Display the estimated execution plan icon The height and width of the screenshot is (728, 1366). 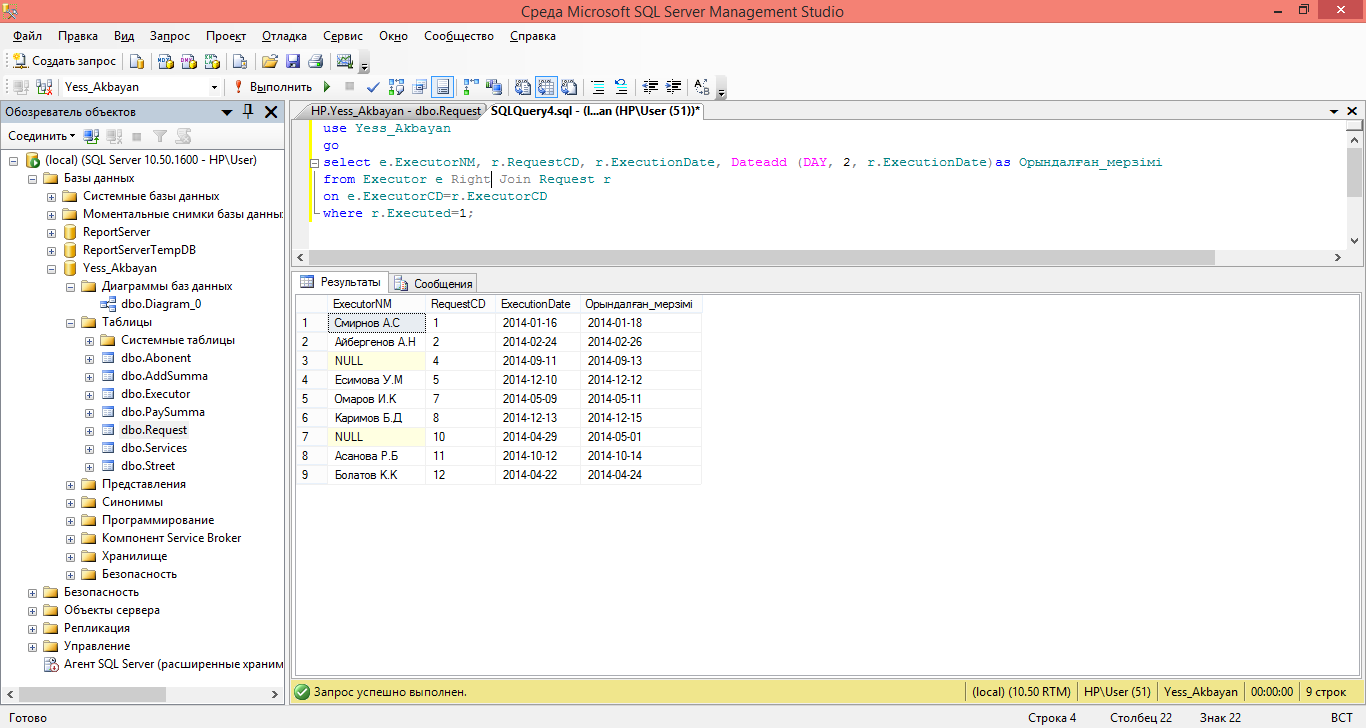[396, 87]
